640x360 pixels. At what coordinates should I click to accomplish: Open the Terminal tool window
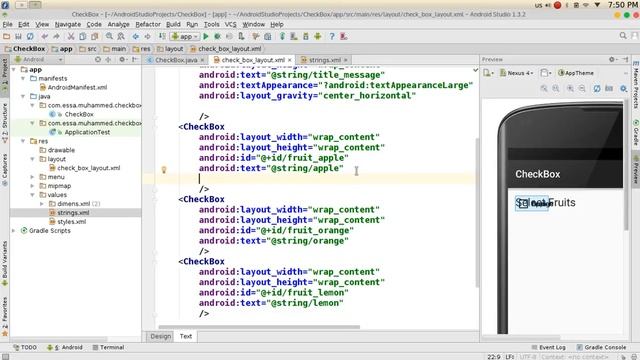tap(108, 347)
